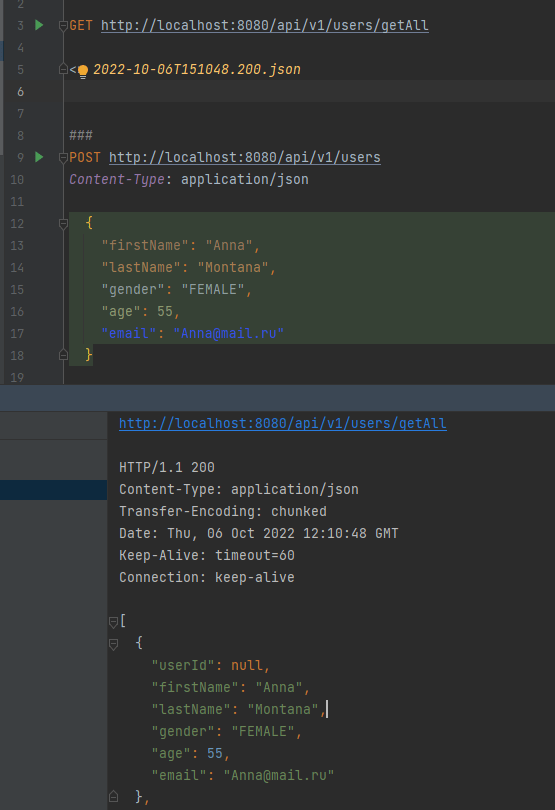The image size is (555, 810).
Task: Run the POST users request
Action: tap(39, 157)
